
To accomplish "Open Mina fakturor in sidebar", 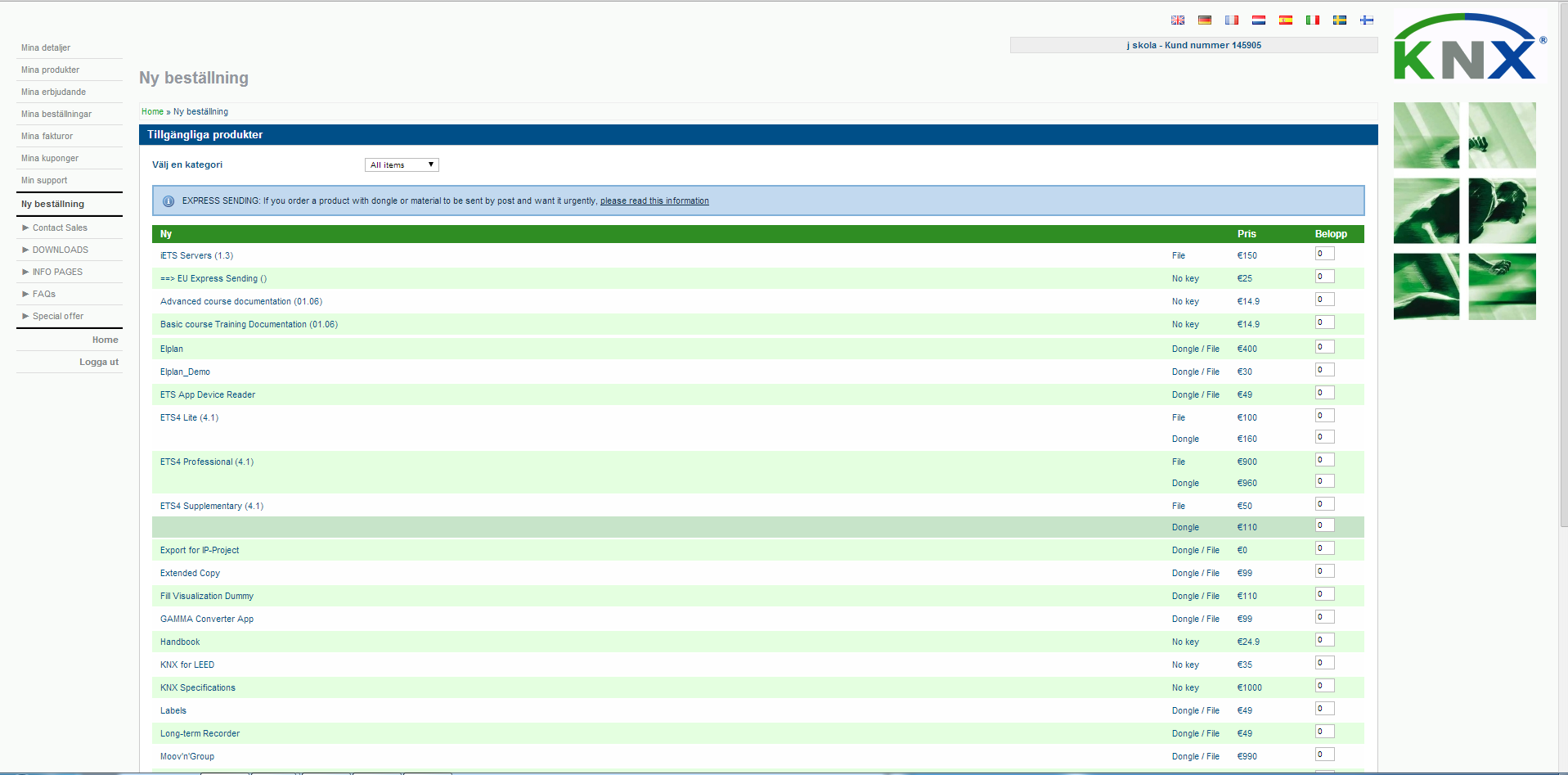I will coord(47,137).
